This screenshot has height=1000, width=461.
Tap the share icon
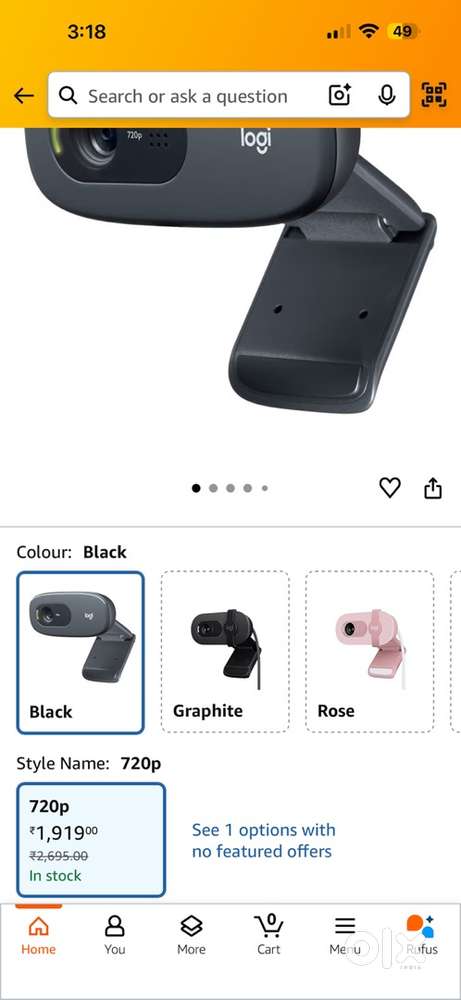(433, 489)
